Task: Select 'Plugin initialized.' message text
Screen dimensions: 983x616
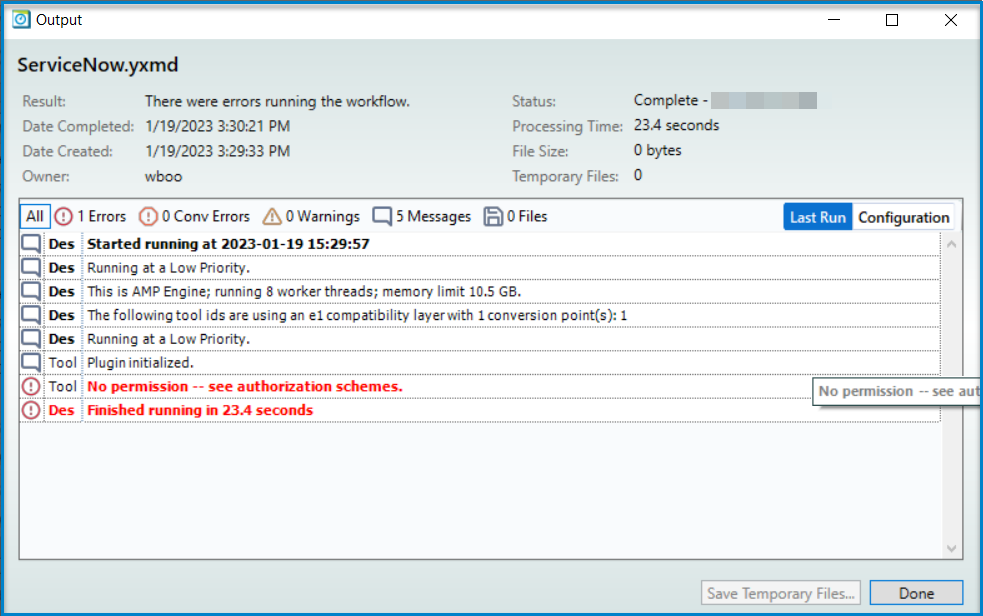Action: point(140,363)
